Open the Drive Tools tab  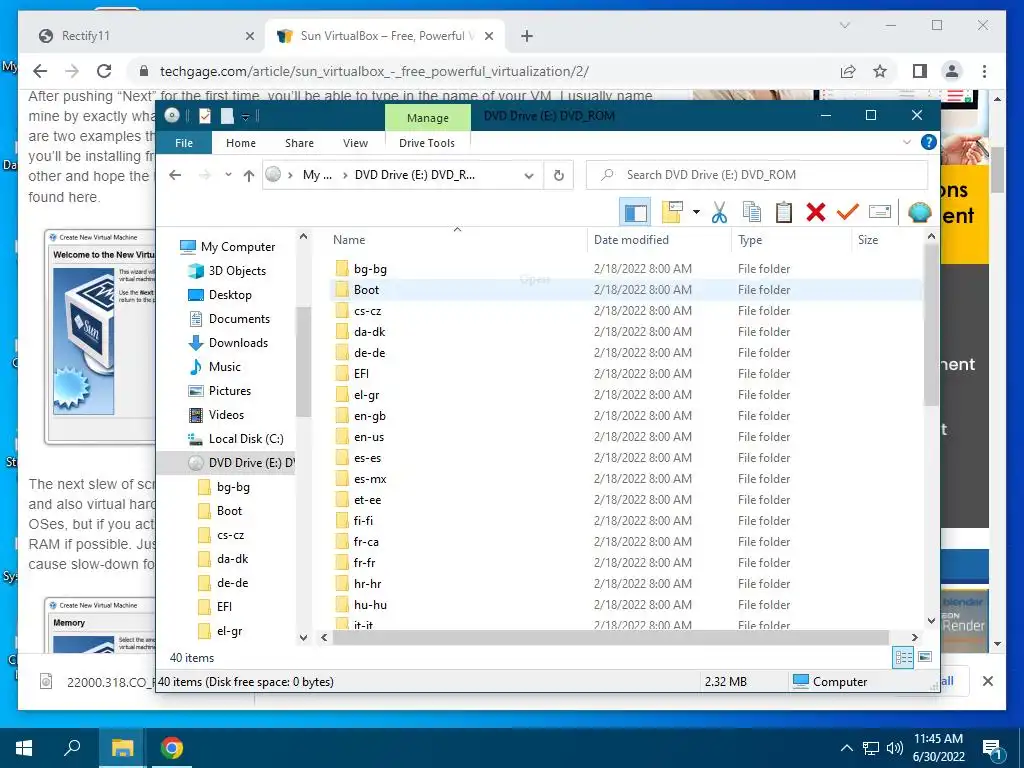427,143
